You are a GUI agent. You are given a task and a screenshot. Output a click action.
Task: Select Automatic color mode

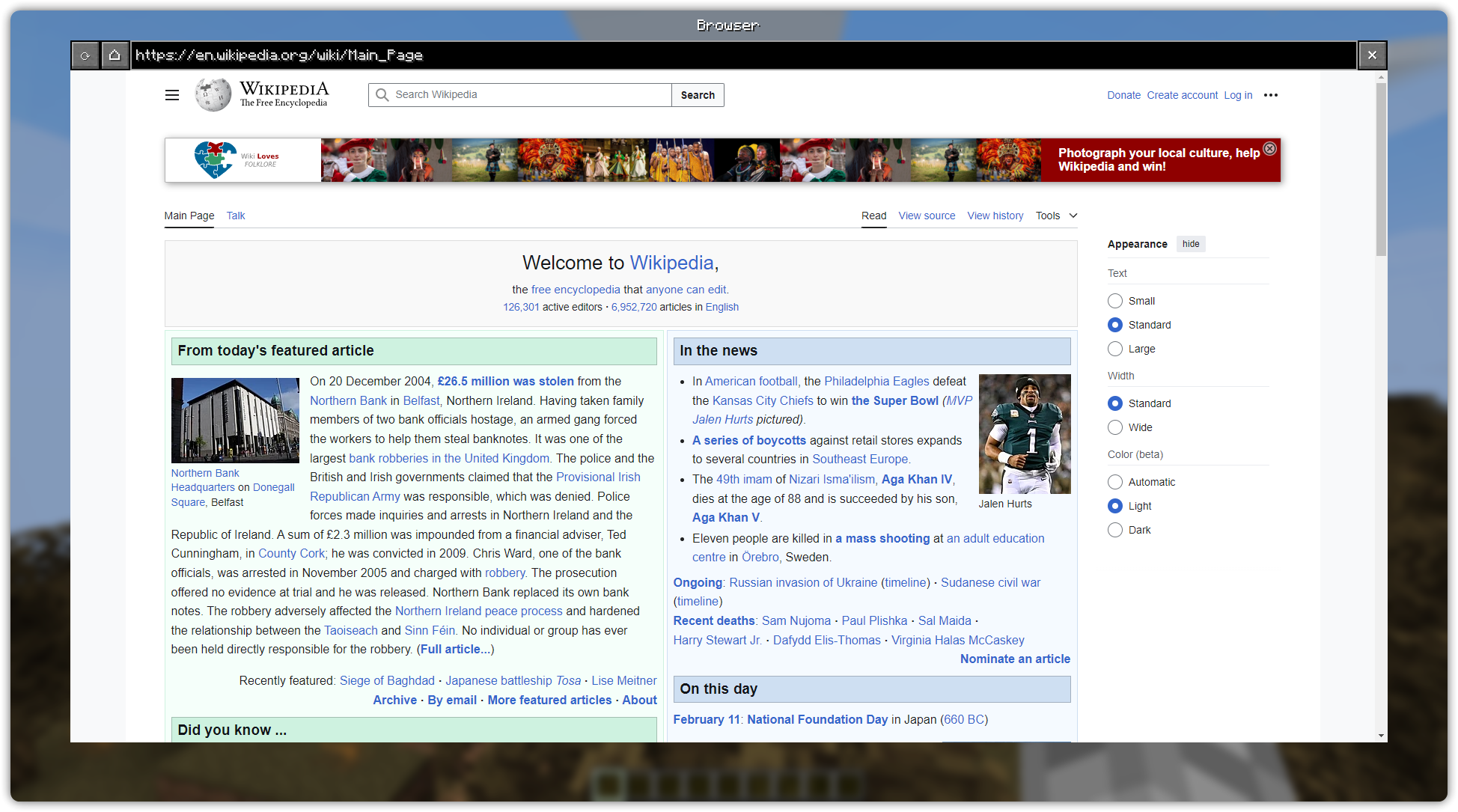pos(1115,482)
